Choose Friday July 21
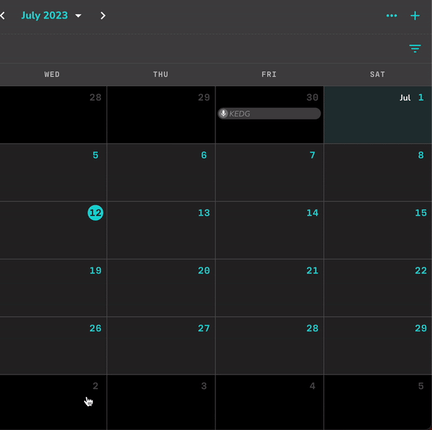 pyautogui.click(x=269, y=288)
